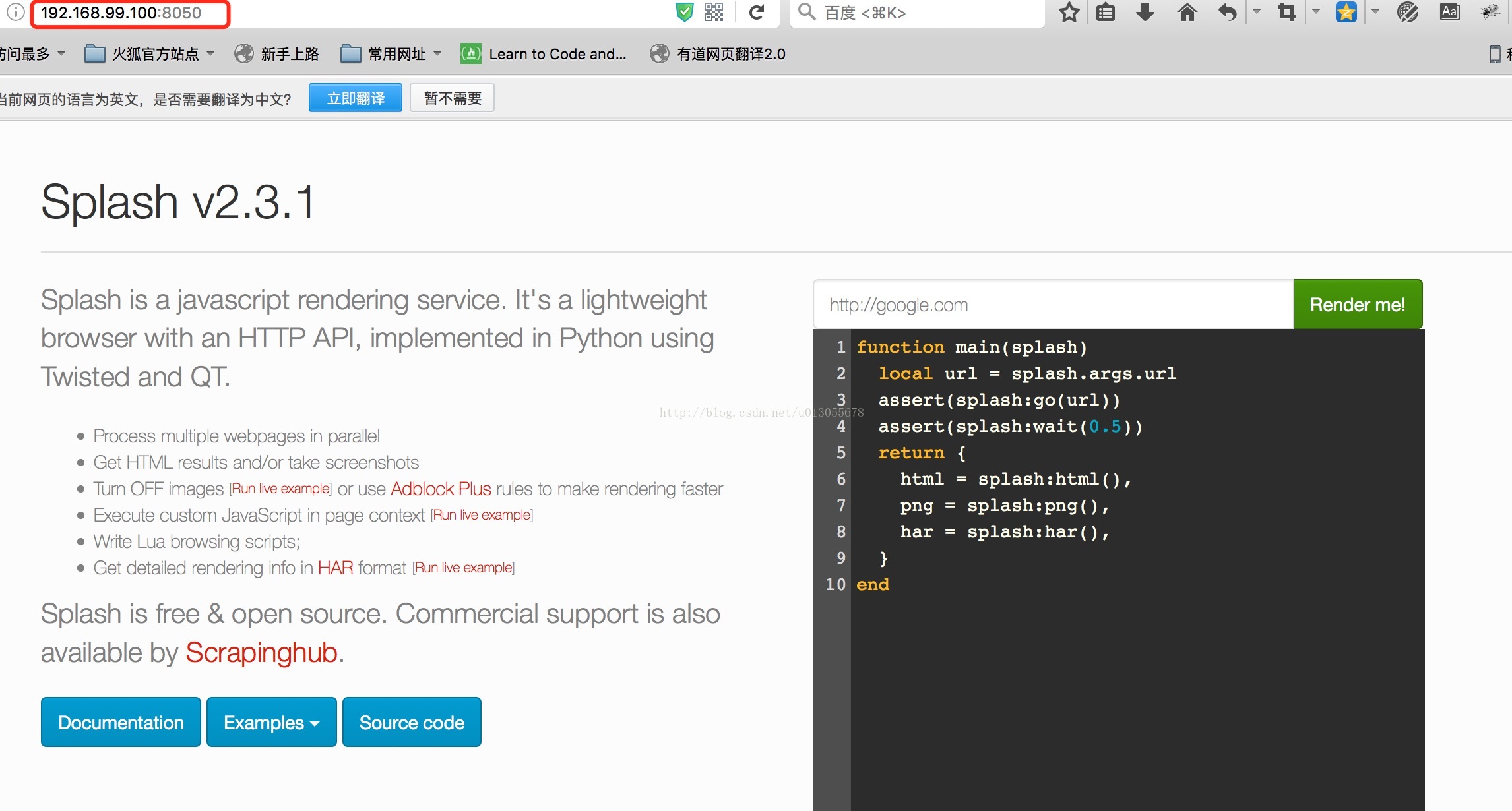Focus the Baidu search field
This screenshot has width=1512, height=811.
point(917,13)
